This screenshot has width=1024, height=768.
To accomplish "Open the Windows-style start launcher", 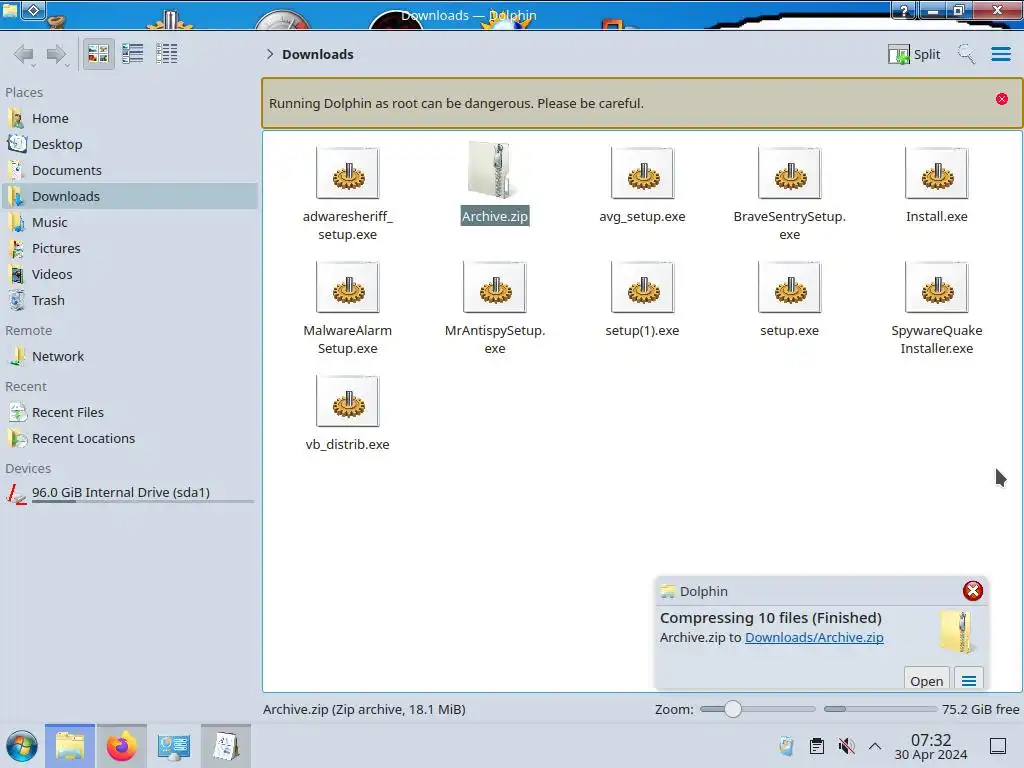I will tap(22, 746).
